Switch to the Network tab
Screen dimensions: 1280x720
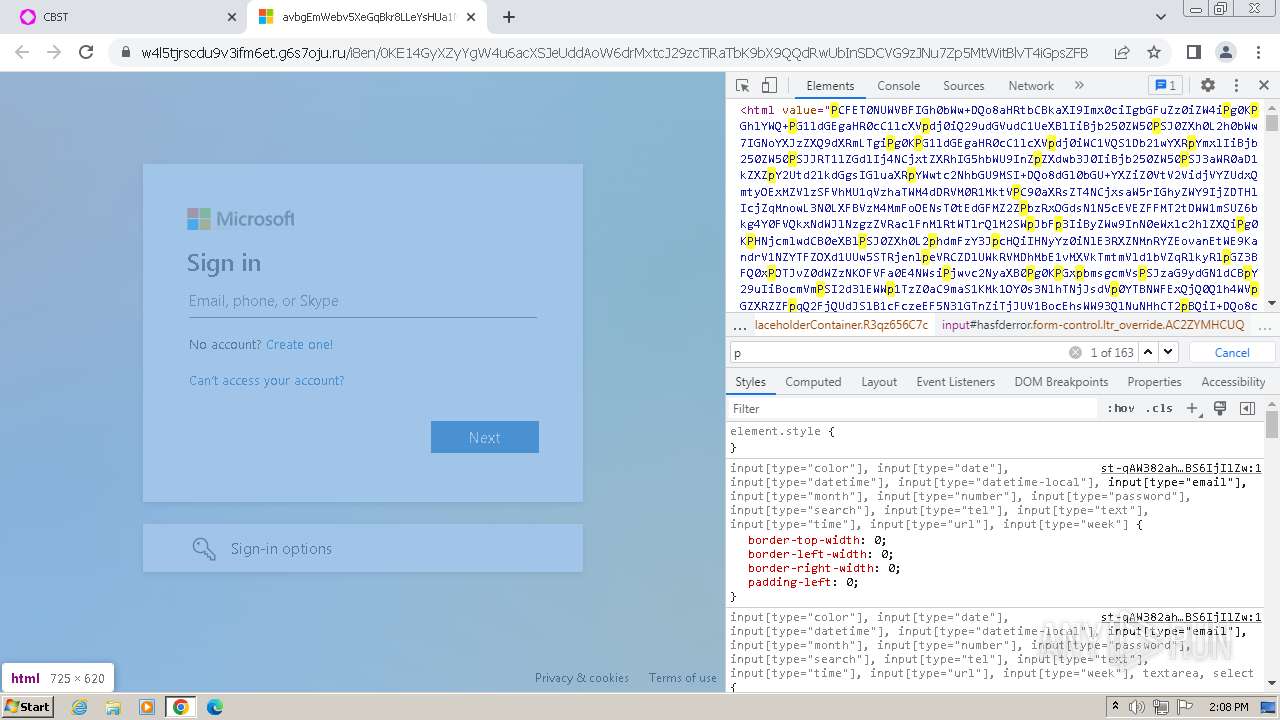tap(1031, 86)
